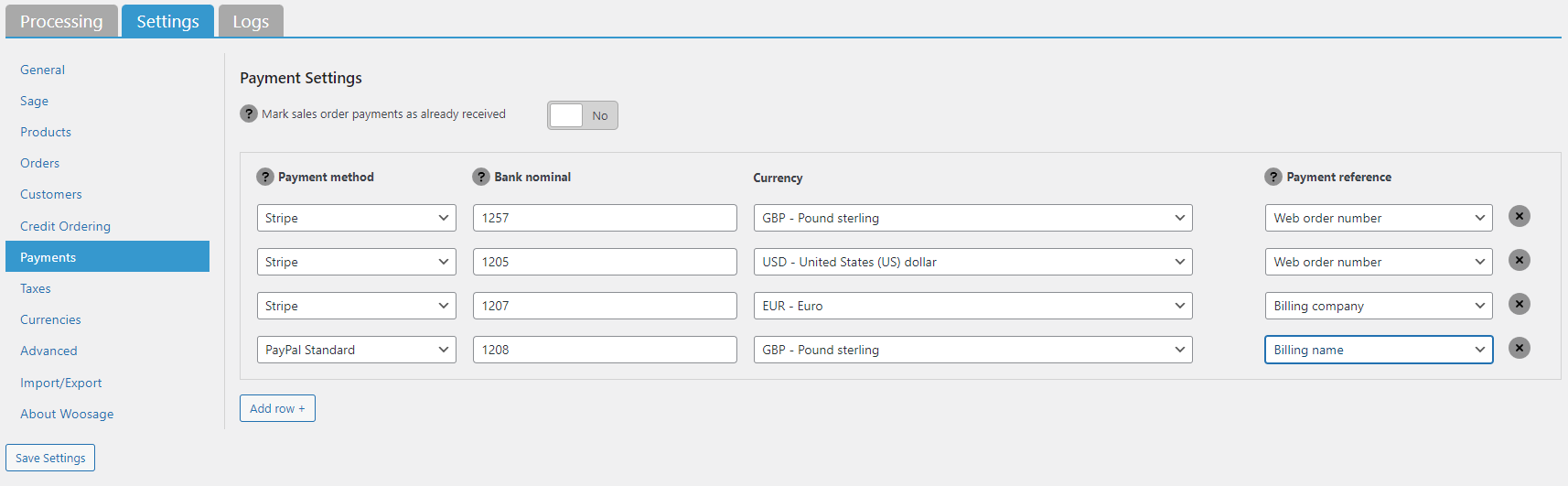Open Orders settings section
Viewport: 1568px width, 486px height.
[x=107, y=163]
